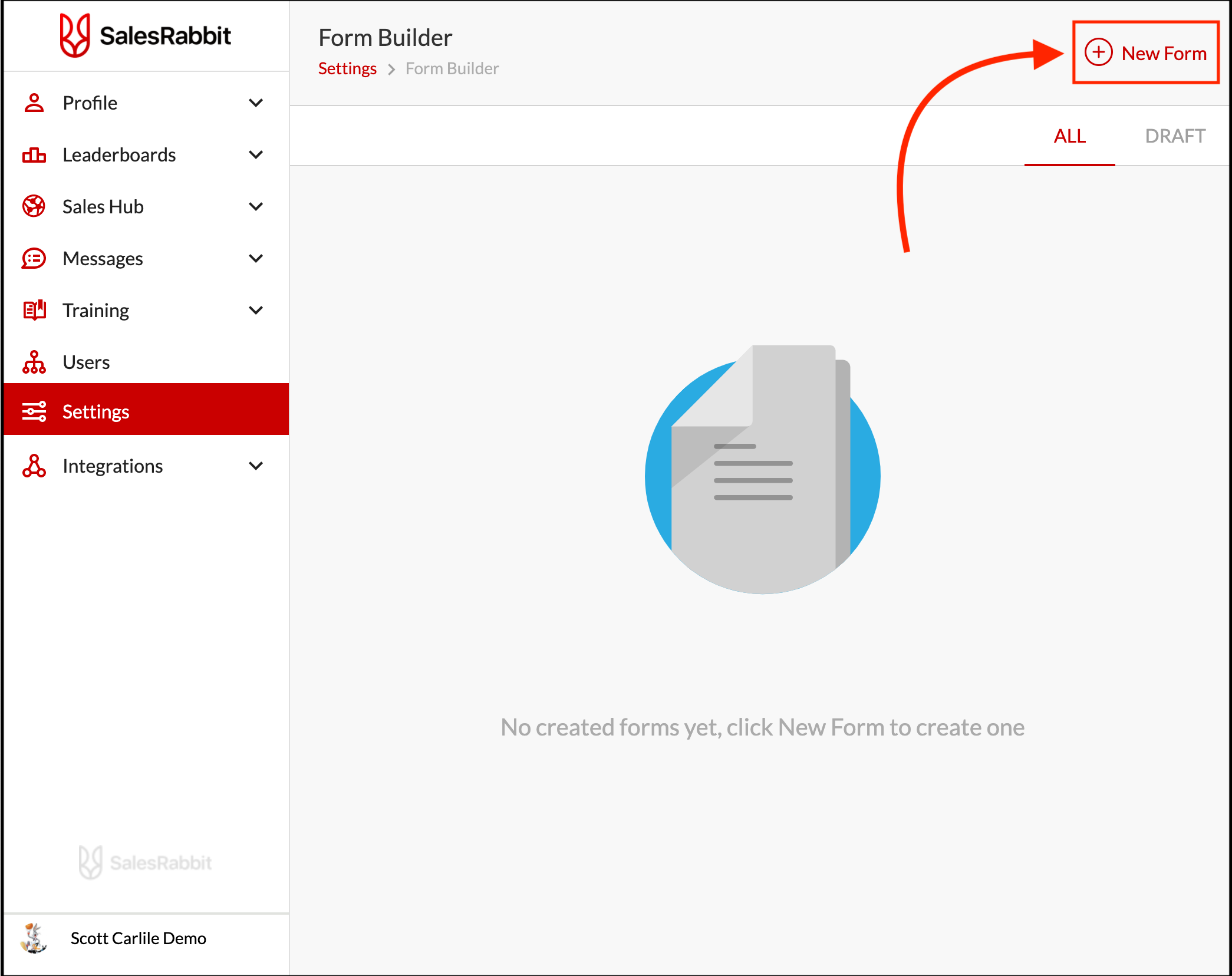Click the SalesRabbit logo in the sidebar header
Viewport: 1232px width, 976px height.
point(145,35)
